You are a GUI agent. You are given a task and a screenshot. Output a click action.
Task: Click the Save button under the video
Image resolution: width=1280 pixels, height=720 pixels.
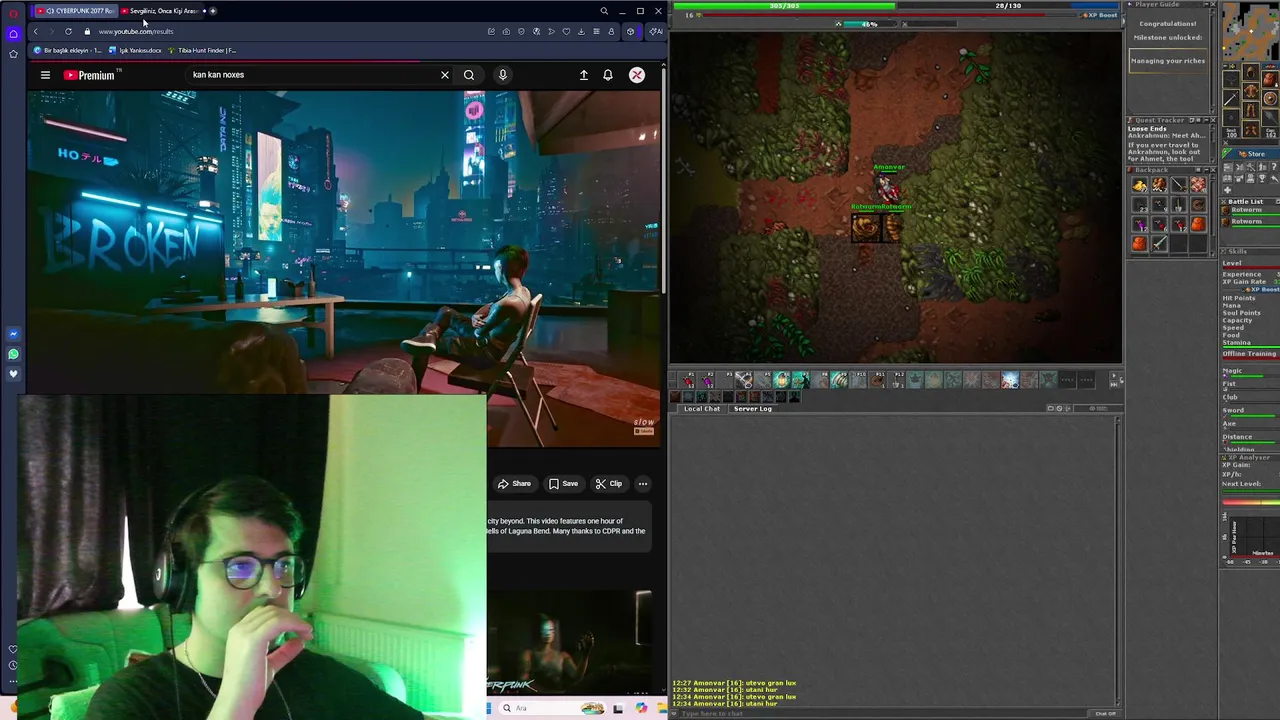pyautogui.click(x=563, y=484)
